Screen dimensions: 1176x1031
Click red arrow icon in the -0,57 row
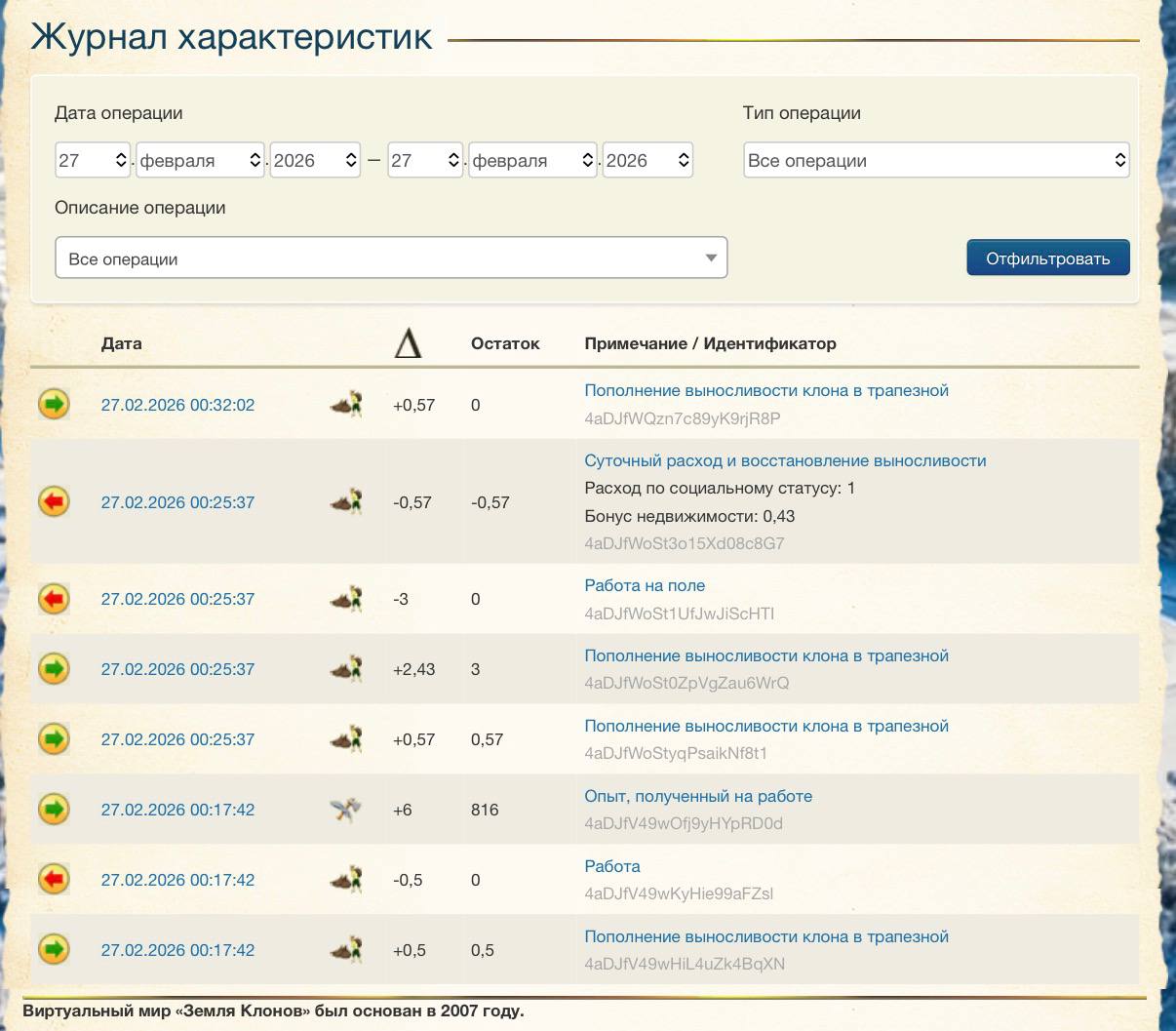(54, 502)
